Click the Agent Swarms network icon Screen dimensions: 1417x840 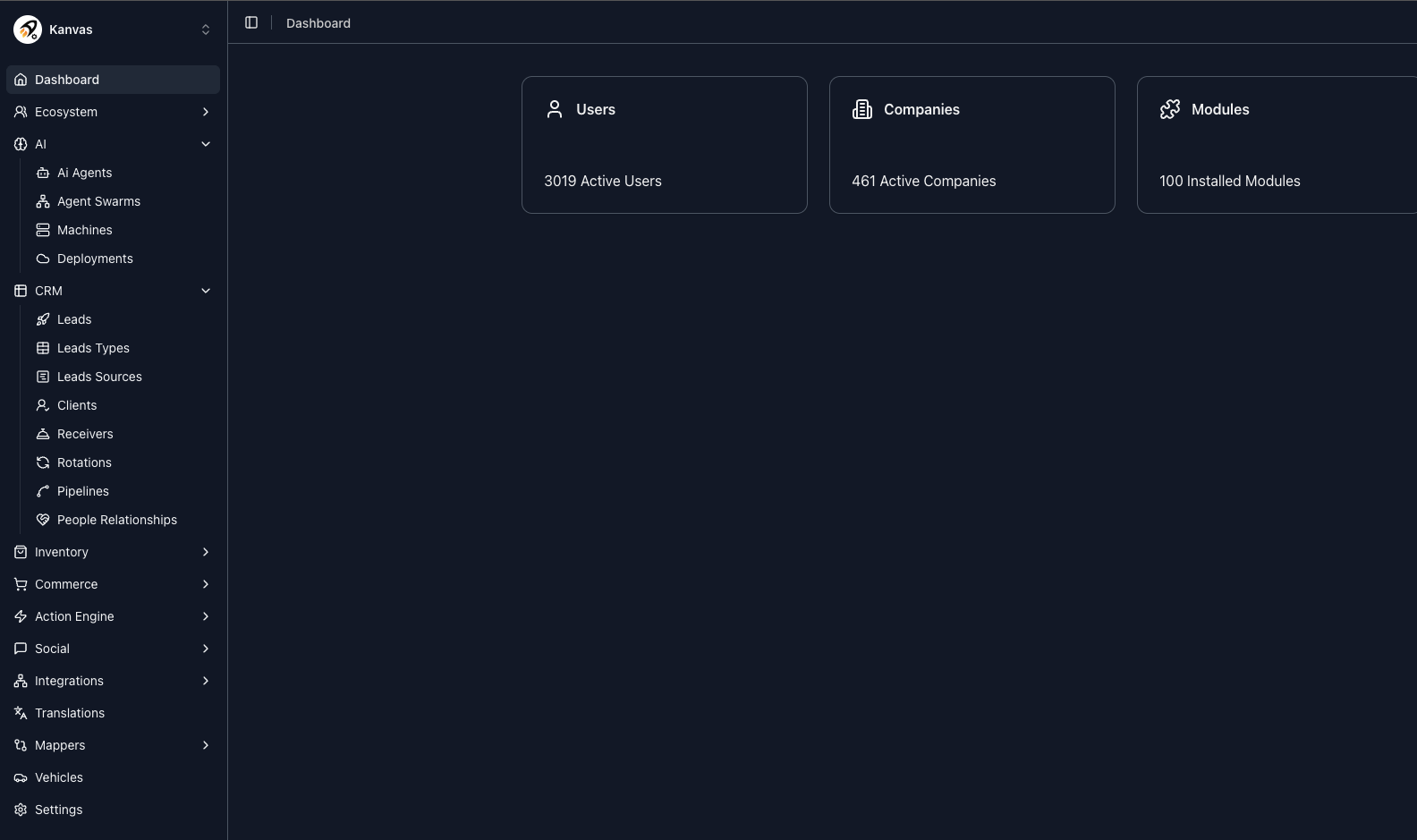tap(43, 201)
